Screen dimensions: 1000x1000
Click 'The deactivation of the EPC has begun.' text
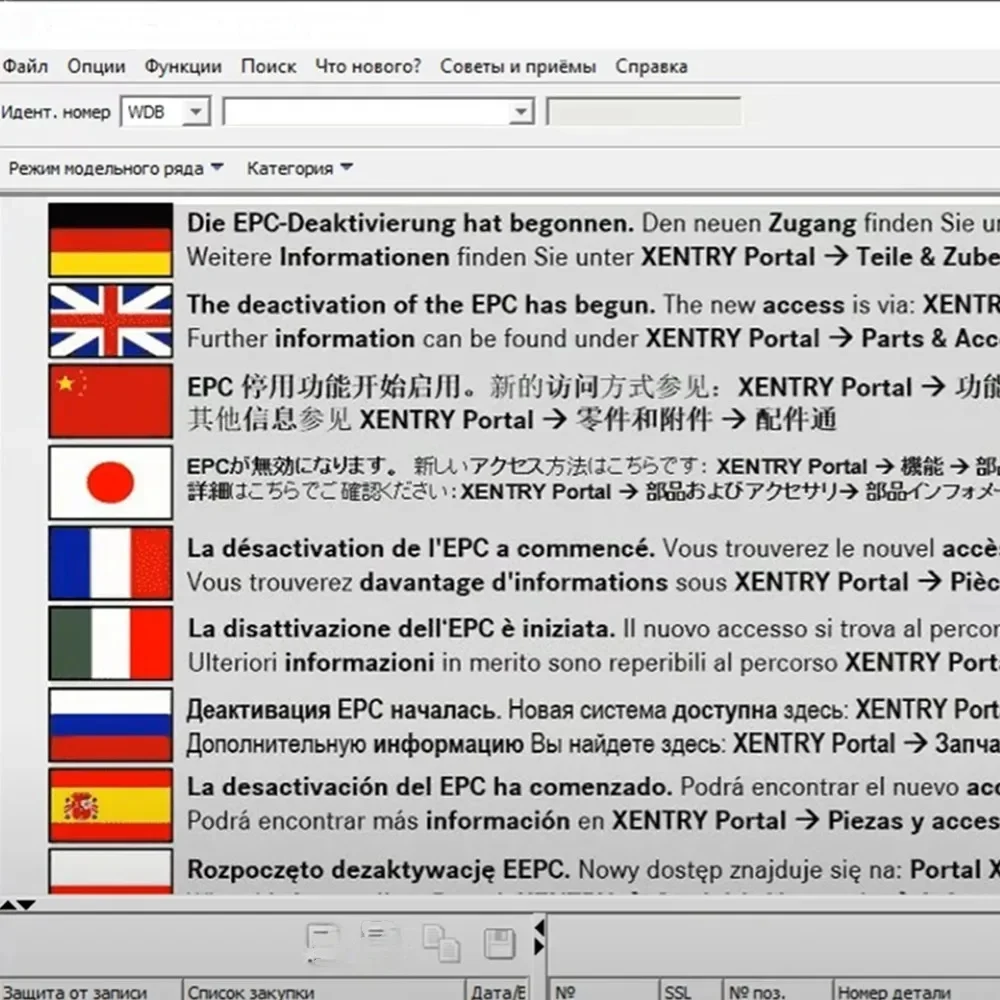point(421,305)
